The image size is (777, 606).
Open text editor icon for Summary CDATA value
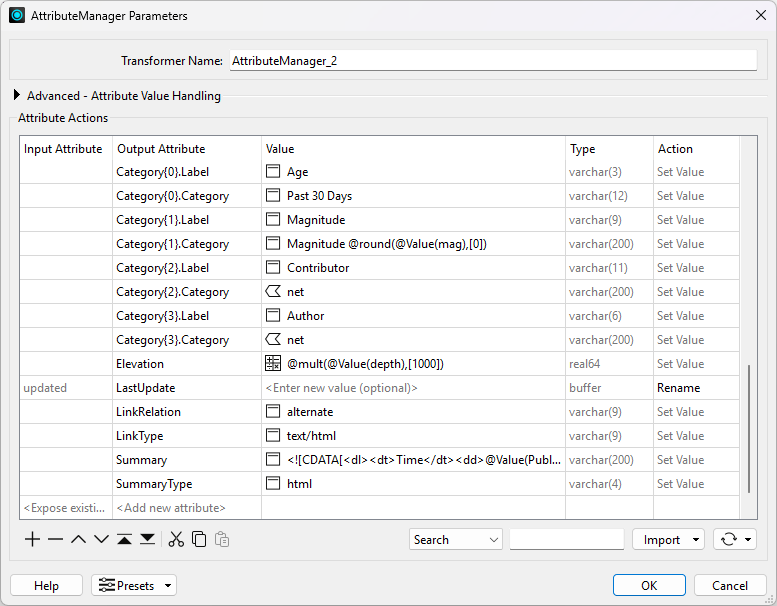tap(273, 459)
